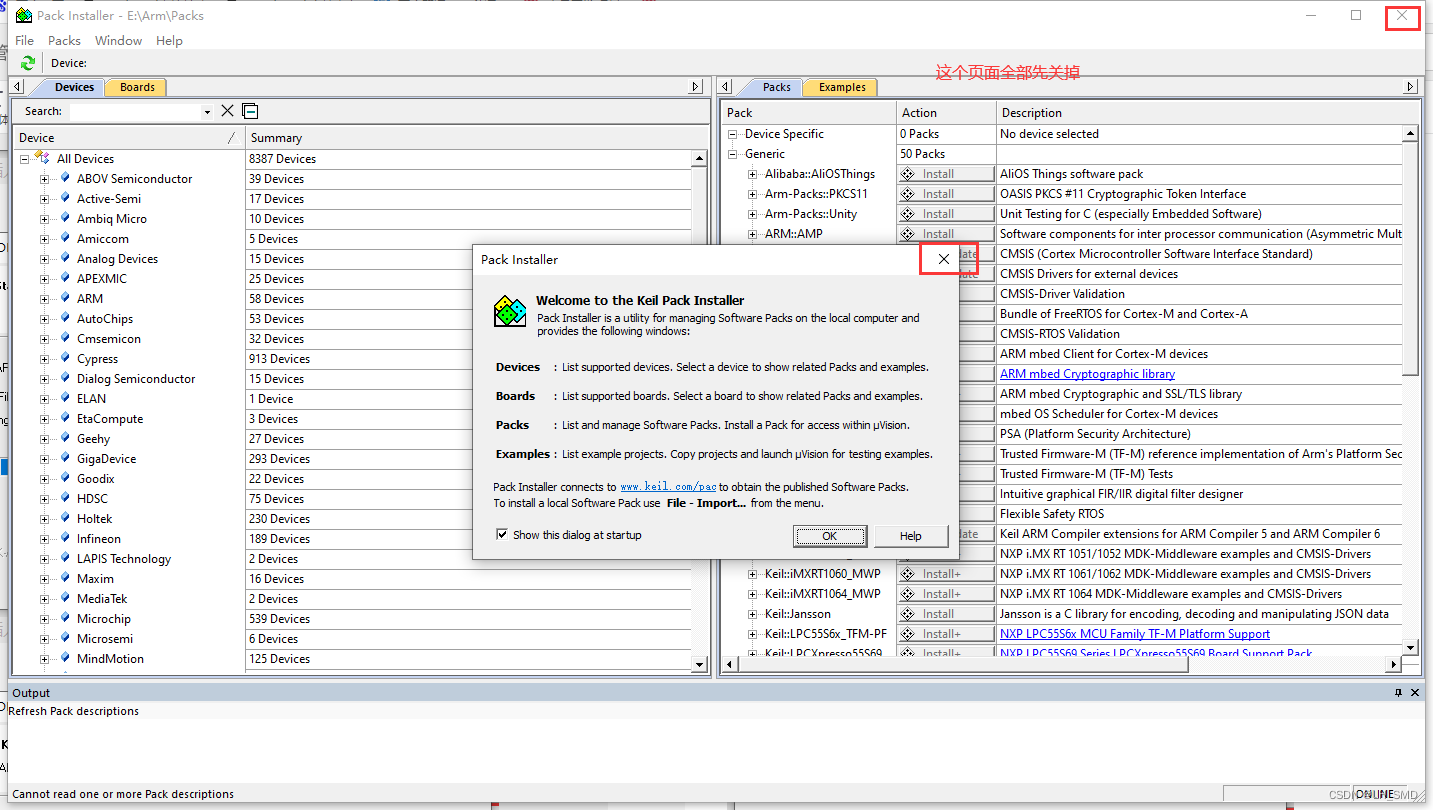The width and height of the screenshot is (1433, 810).
Task: Click the blue chip icon beside Cypress
Action: (66, 358)
